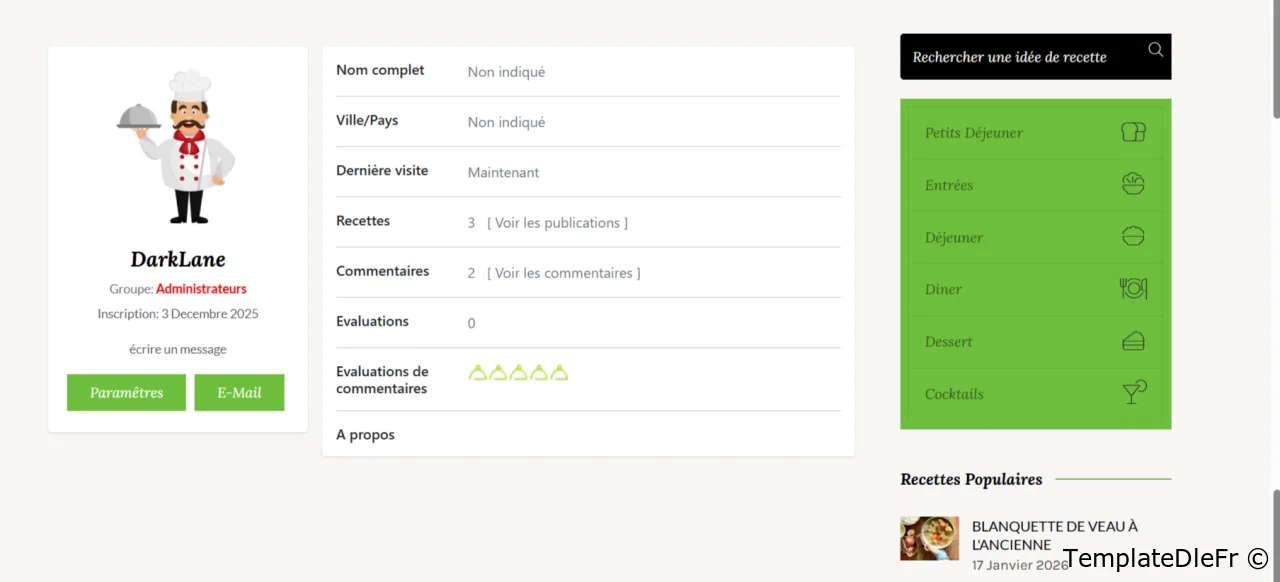Image resolution: width=1280 pixels, height=582 pixels.
Task: Click the toast icon beside Petits Déjeuner
Action: (x=1132, y=132)
